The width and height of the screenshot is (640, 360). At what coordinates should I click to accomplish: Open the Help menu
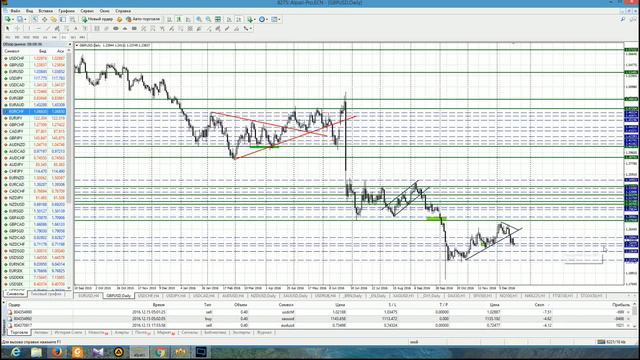point(123,11)
